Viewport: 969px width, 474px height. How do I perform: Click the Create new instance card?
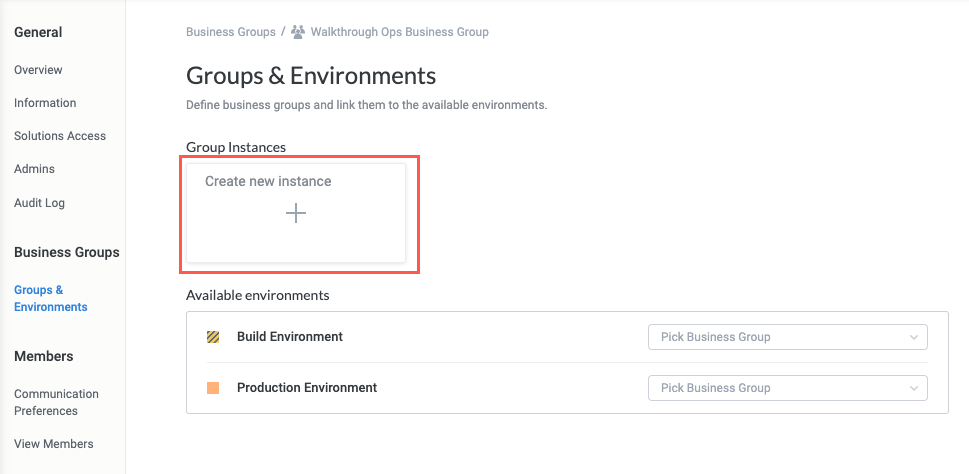point(296,213)
